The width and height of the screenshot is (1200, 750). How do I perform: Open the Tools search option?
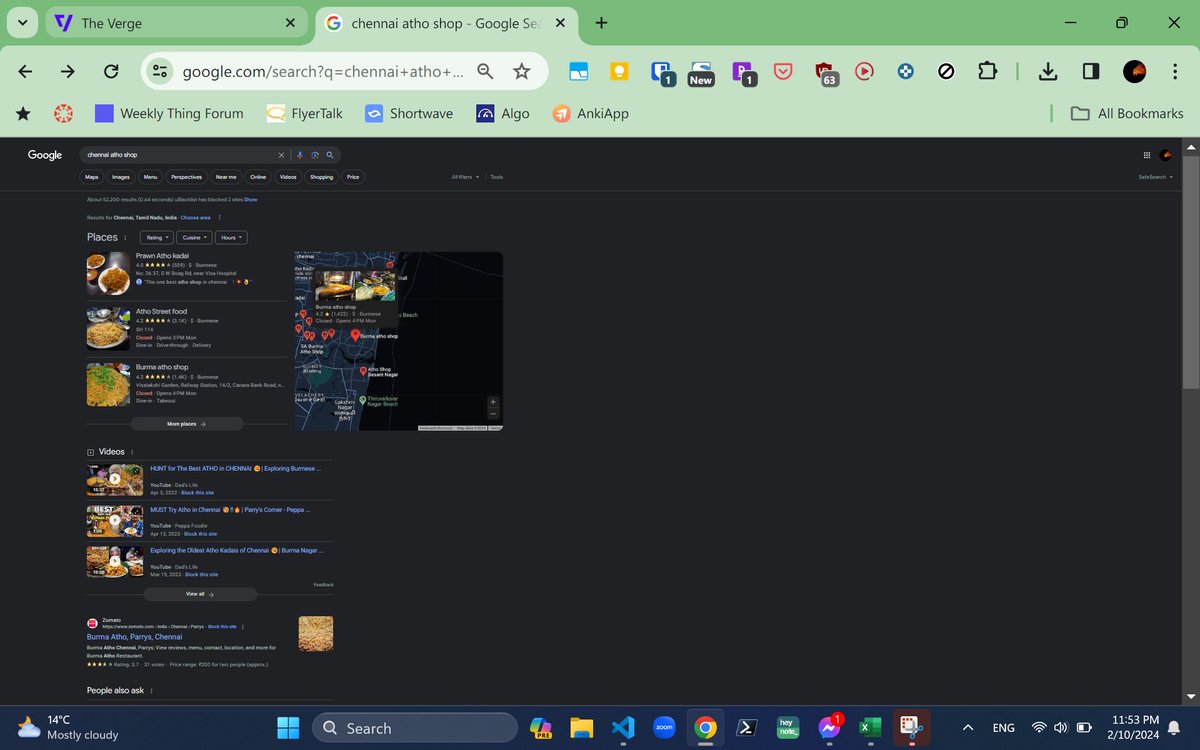pyautogui.click(x=497, y=177)
